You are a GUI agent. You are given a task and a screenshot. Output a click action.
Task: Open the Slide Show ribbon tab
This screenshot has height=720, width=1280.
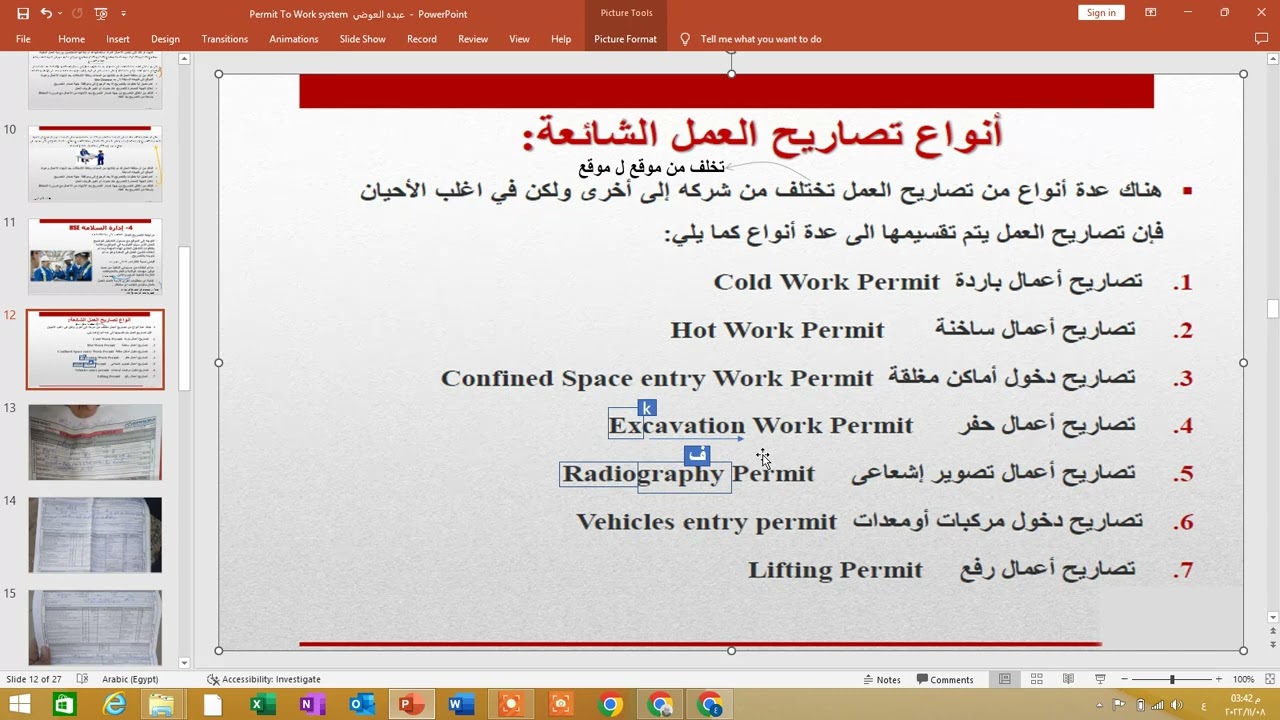click(x=362, y=39)
